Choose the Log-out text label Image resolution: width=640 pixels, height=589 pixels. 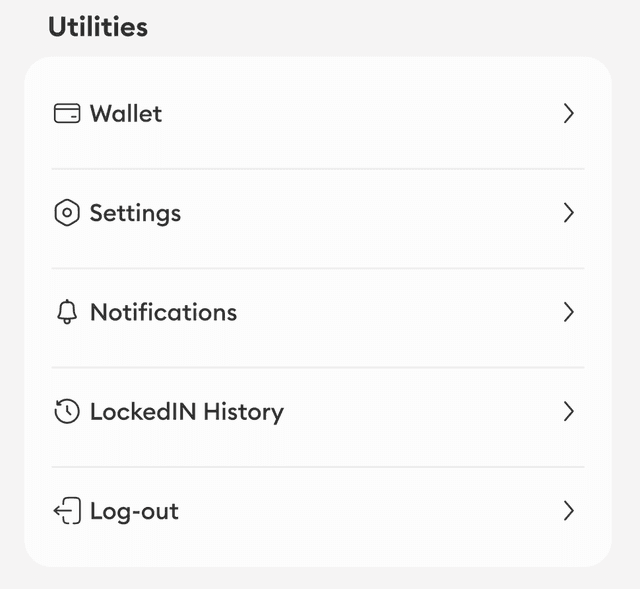(134, 511)
